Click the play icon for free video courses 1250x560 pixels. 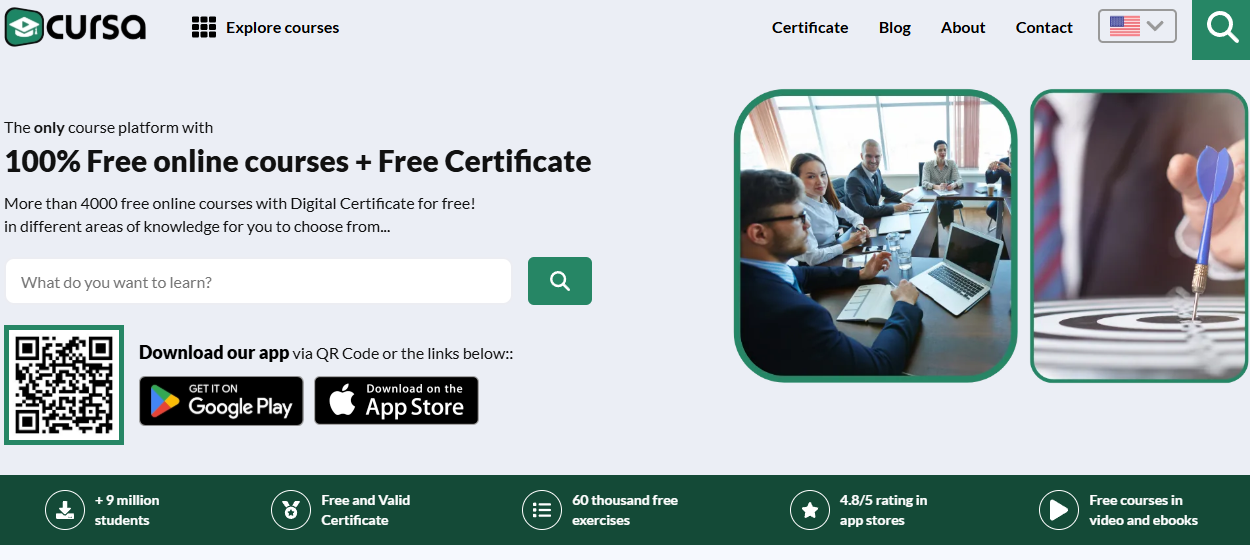[1058, 510]
